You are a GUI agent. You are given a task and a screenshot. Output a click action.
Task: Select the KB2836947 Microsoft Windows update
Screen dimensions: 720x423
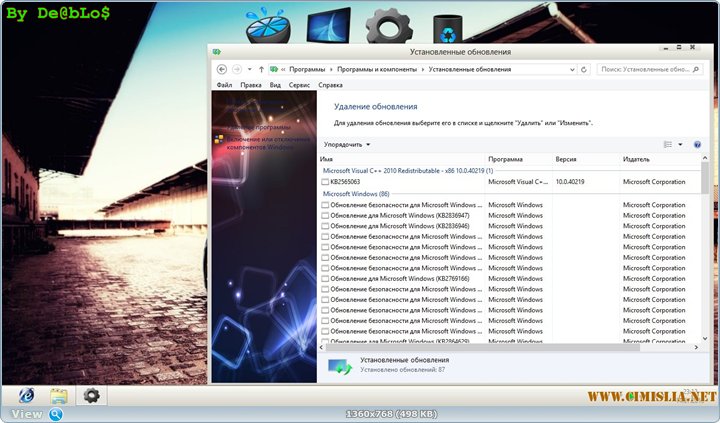400,215
